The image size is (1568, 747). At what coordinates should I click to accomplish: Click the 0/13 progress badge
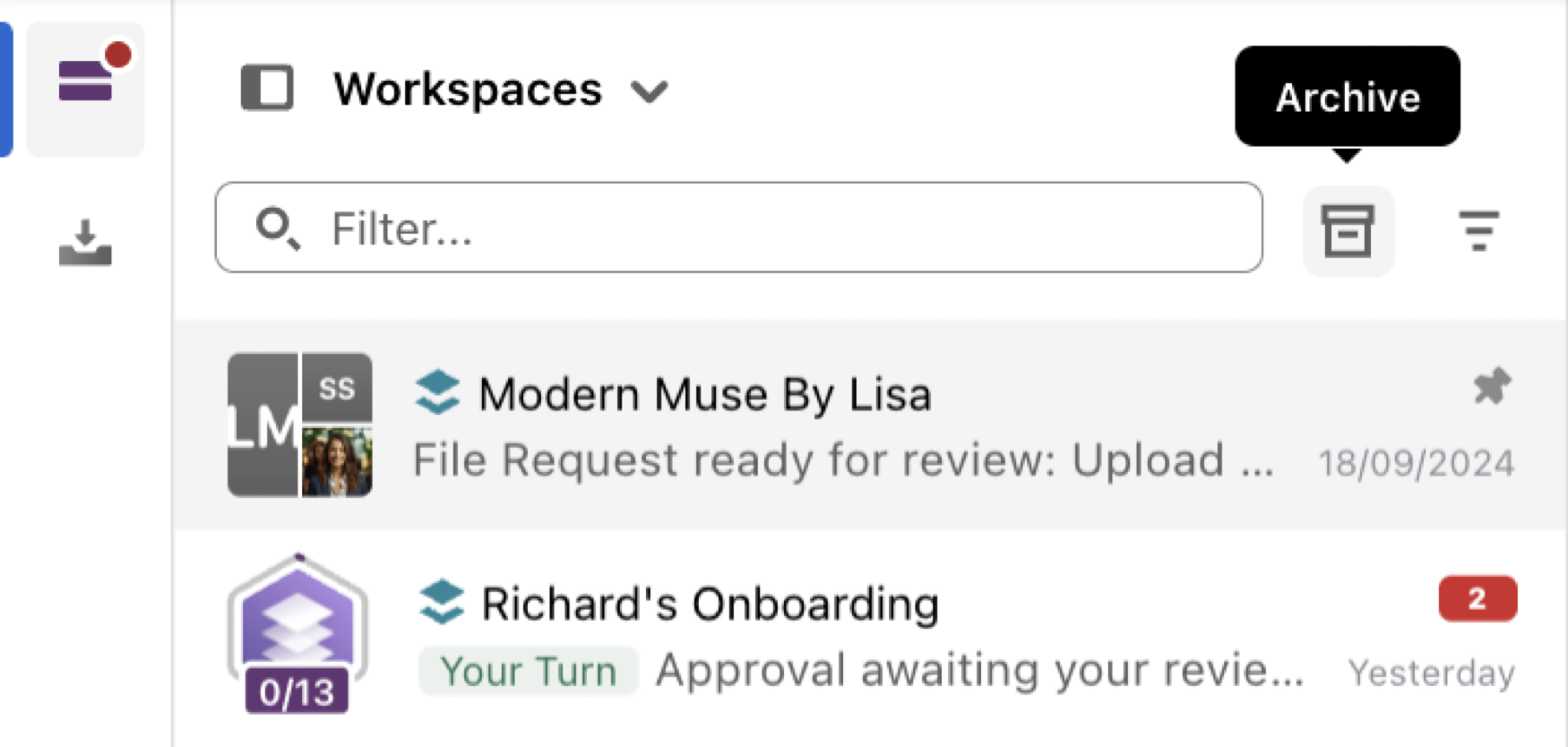click(297, 691)
